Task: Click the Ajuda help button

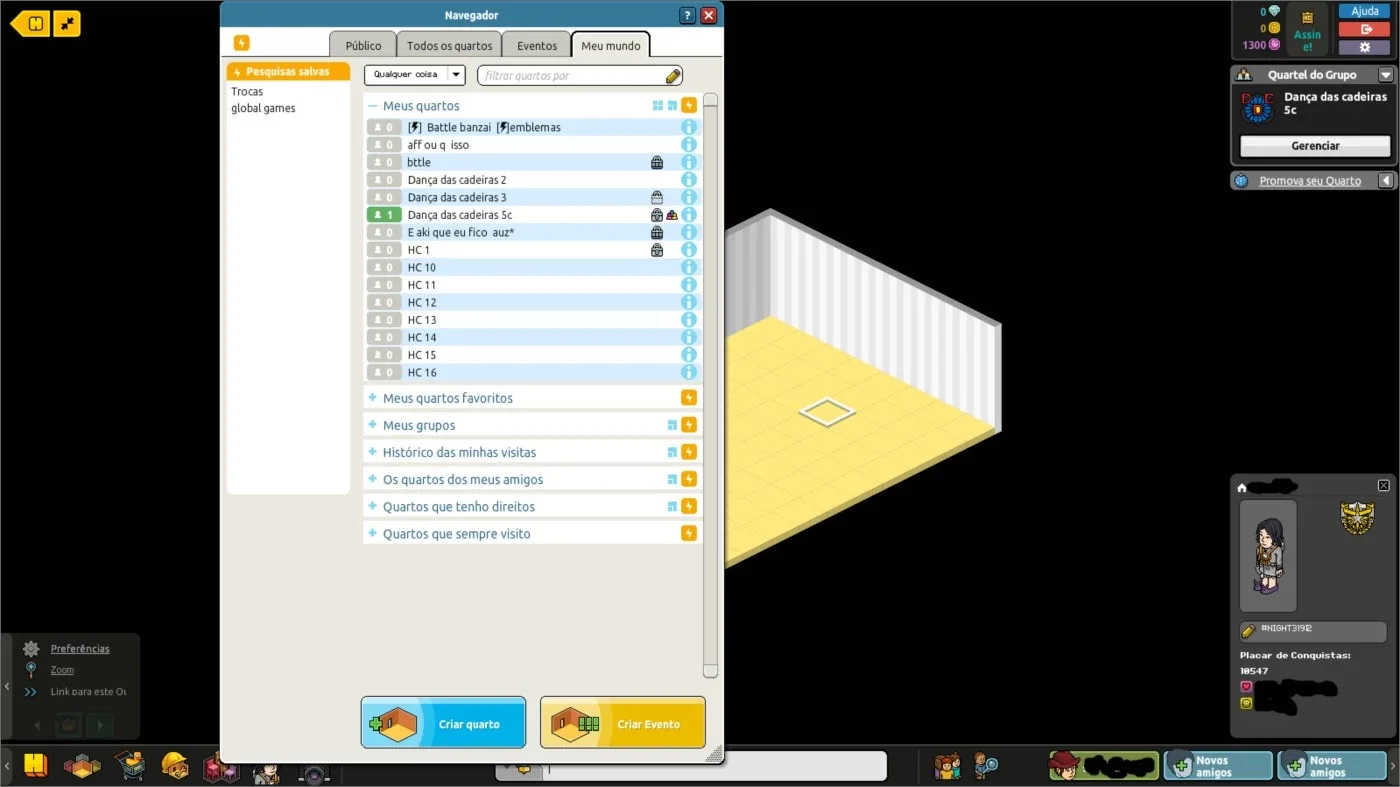Action: coord(1364,11)
